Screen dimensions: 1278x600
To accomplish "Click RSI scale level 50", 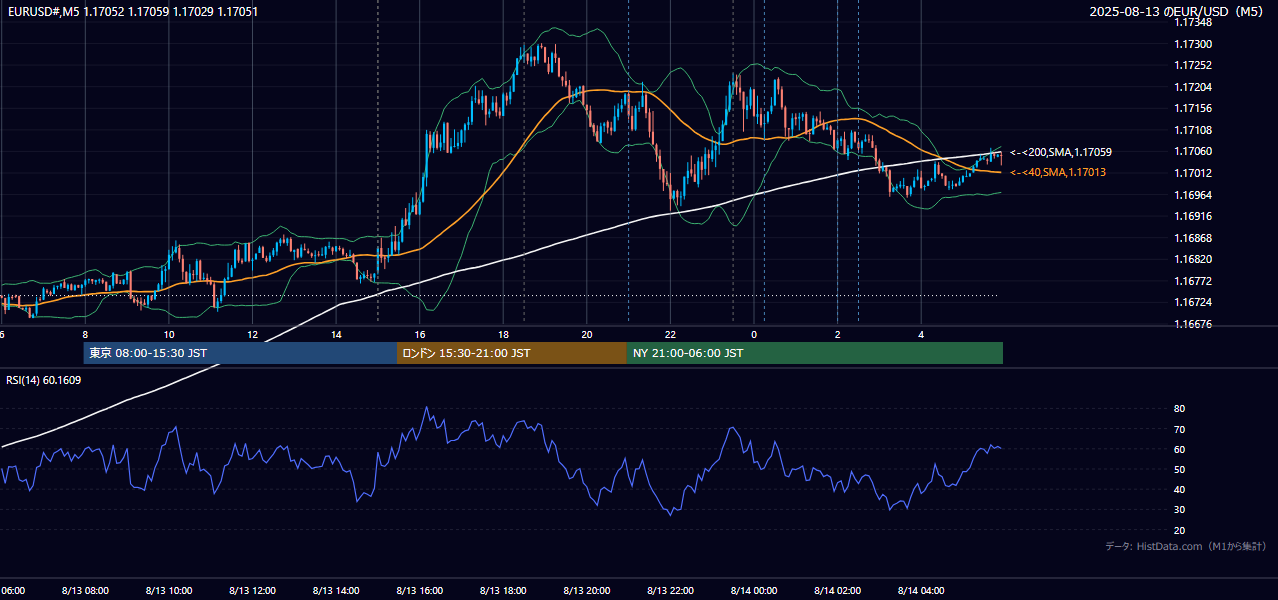I will [x=1179, y=469].
